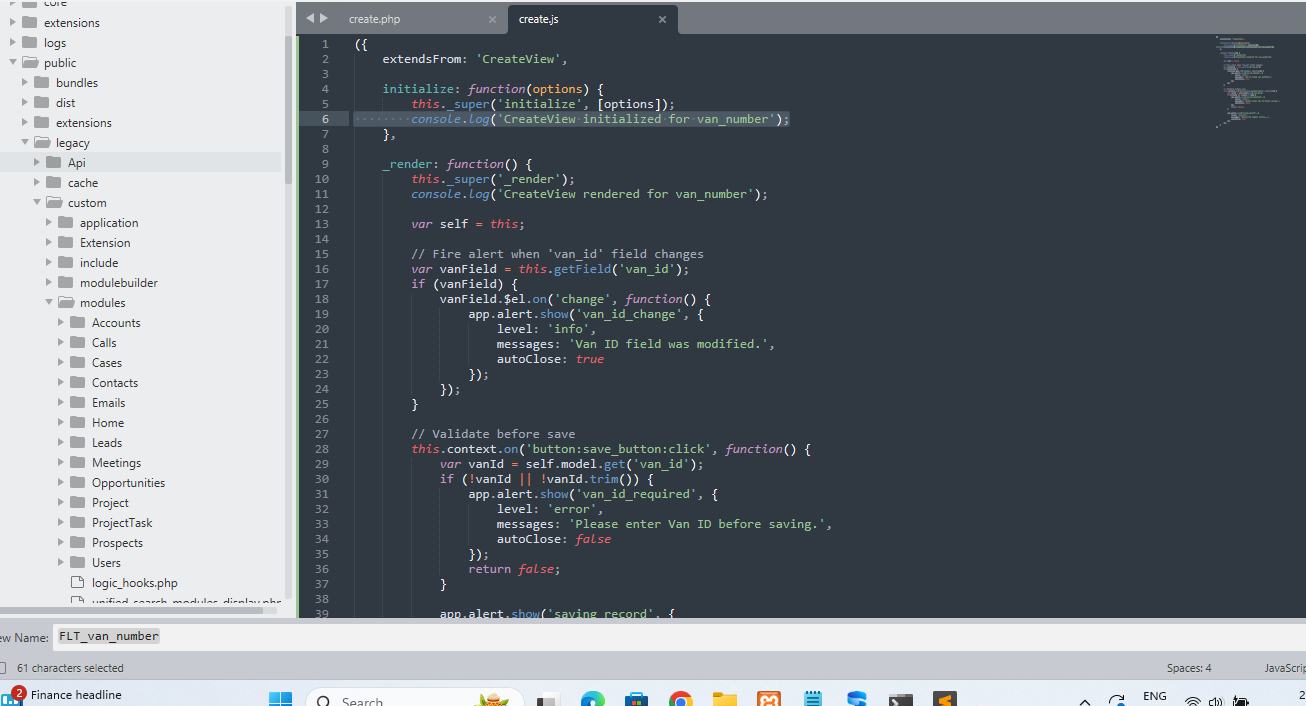Close the create.php tab
This screenshot has height=706, width=1306.
tap(492, 20)
